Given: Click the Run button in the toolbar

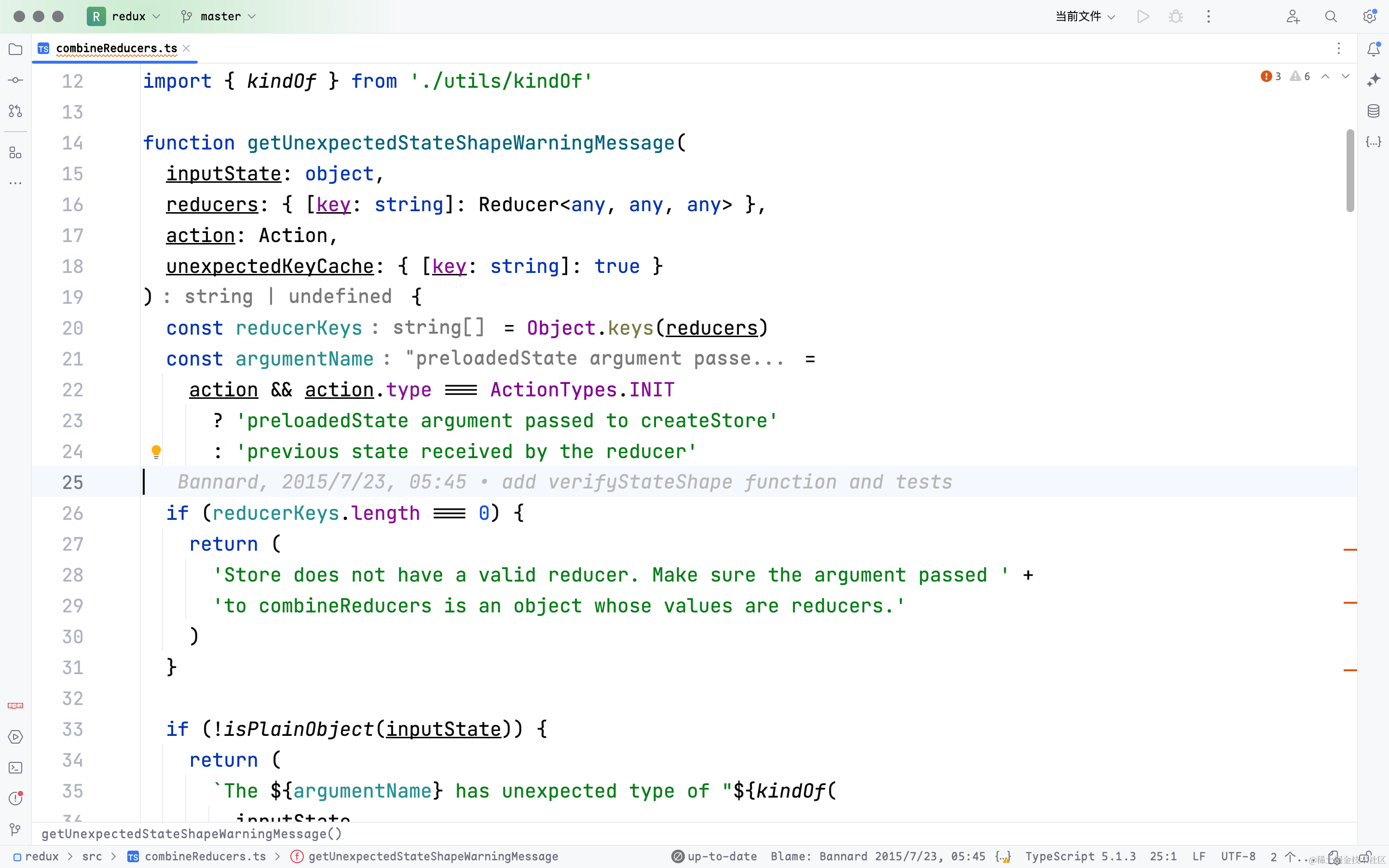Looking at the screenshot, I should (1143, 16).
